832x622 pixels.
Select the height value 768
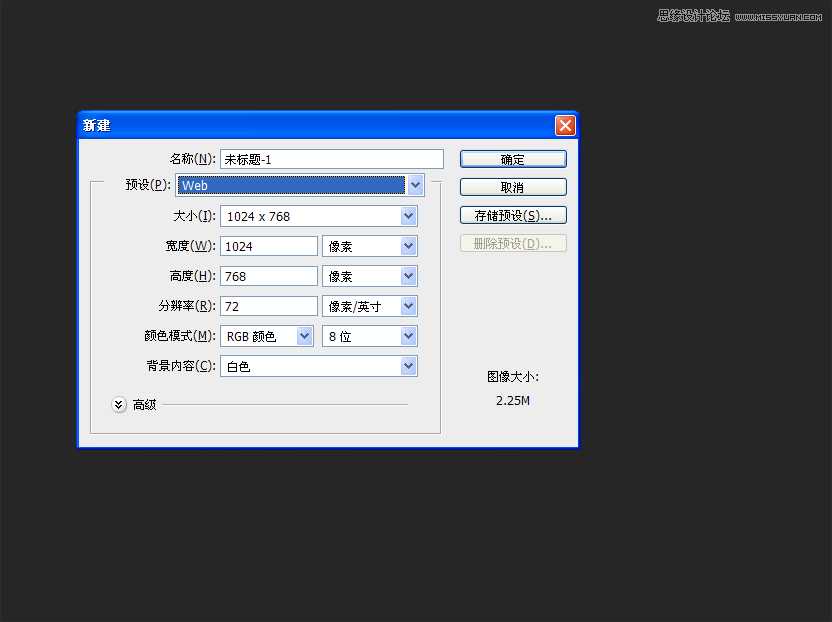266,275
